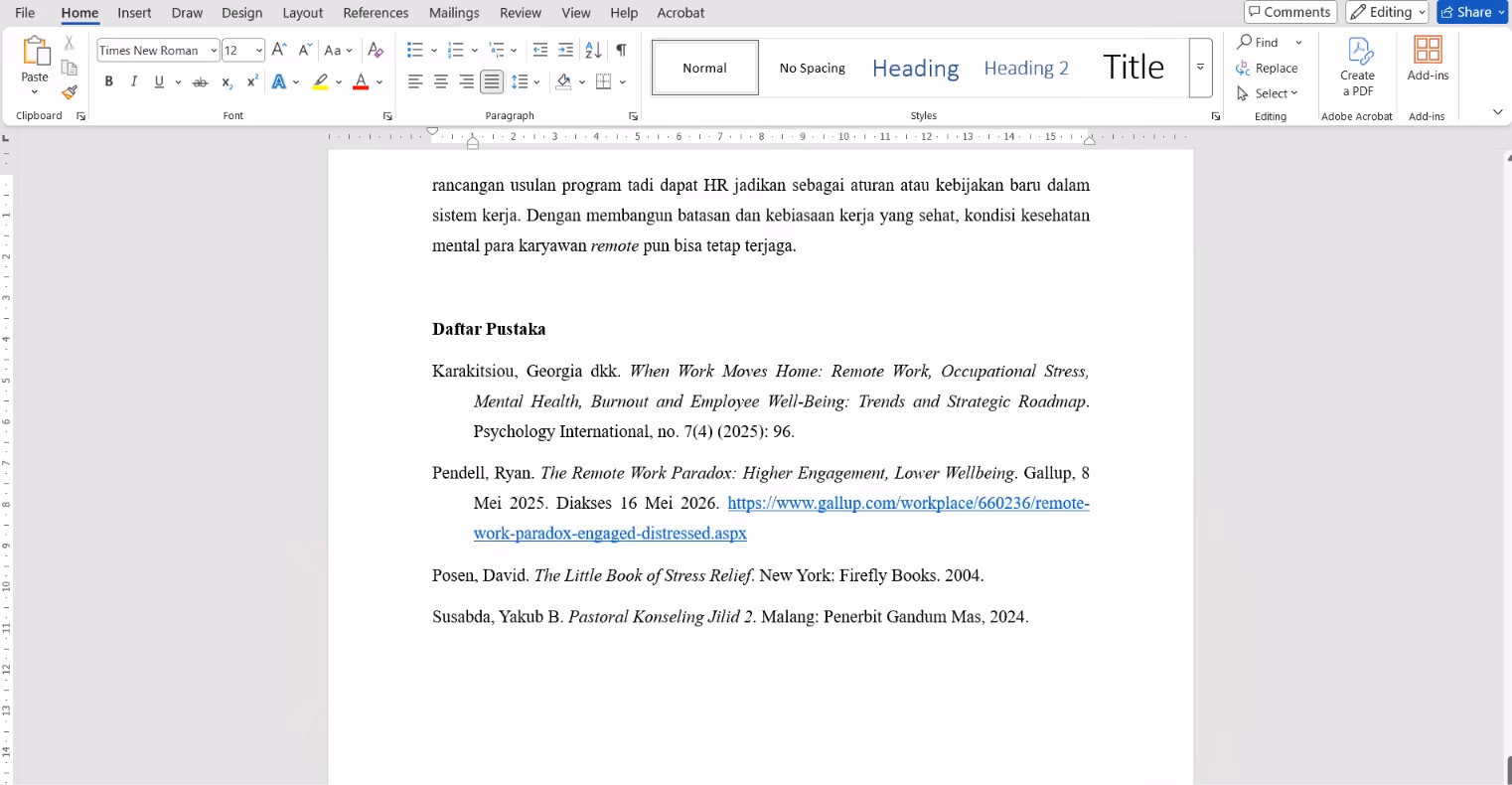Toggle Underline formatting
The image size is (1512, 785).
(x=159, y=81)
